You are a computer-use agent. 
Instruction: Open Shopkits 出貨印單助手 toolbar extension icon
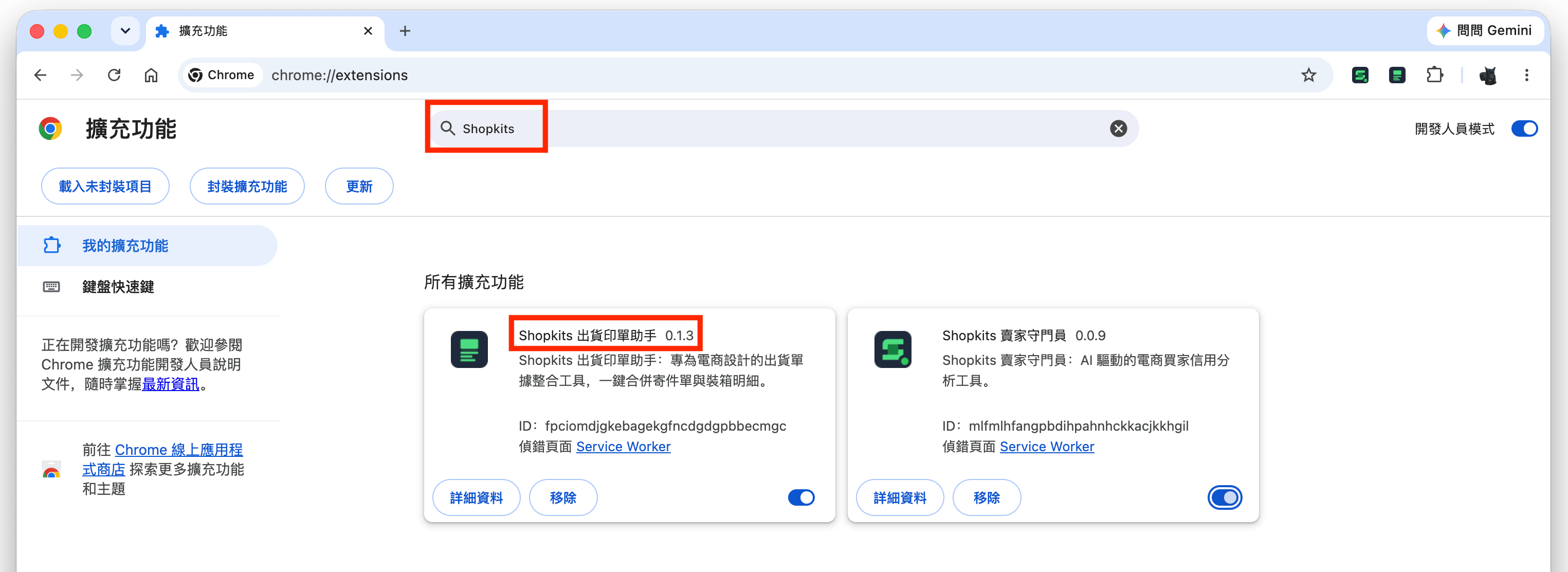click(1397, 76)
